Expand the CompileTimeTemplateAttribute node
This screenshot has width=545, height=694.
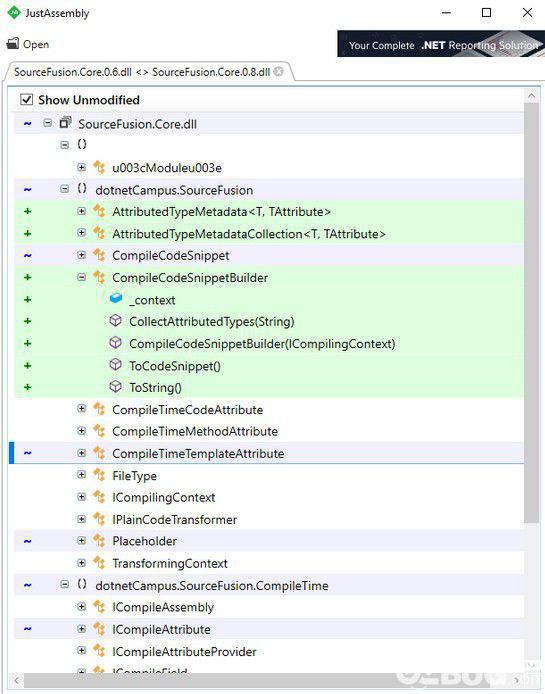[x=81, y=453]
